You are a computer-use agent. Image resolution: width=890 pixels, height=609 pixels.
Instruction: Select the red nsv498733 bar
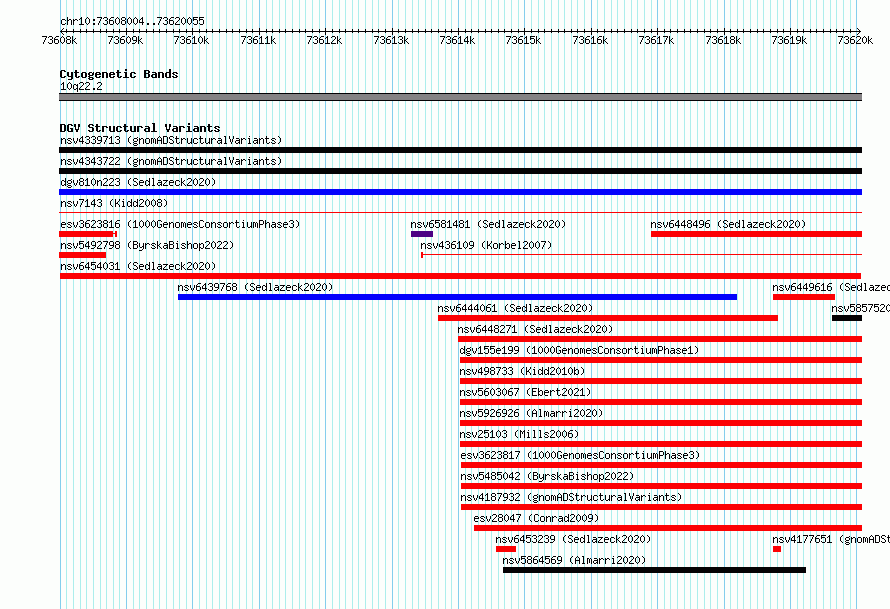click(661, 381)
